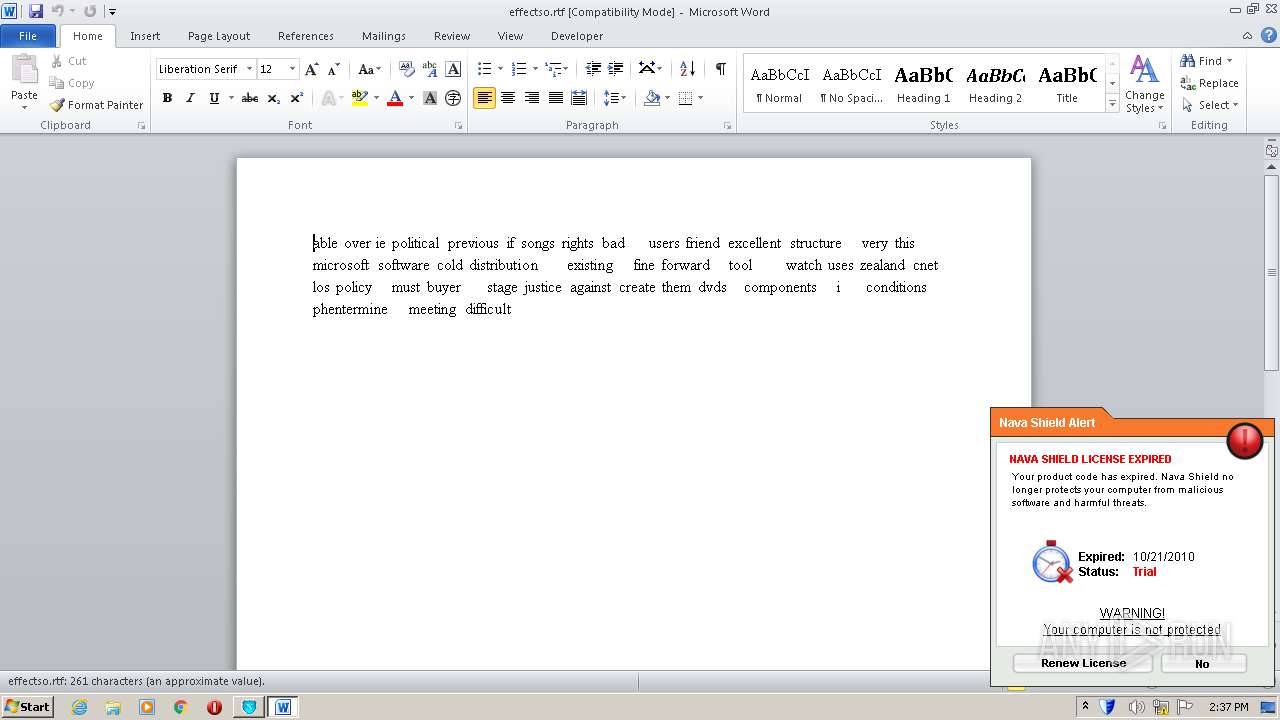Switch to the References tab
The width and height of the screenshot is (1280, 720).
[x=306, y=36]
